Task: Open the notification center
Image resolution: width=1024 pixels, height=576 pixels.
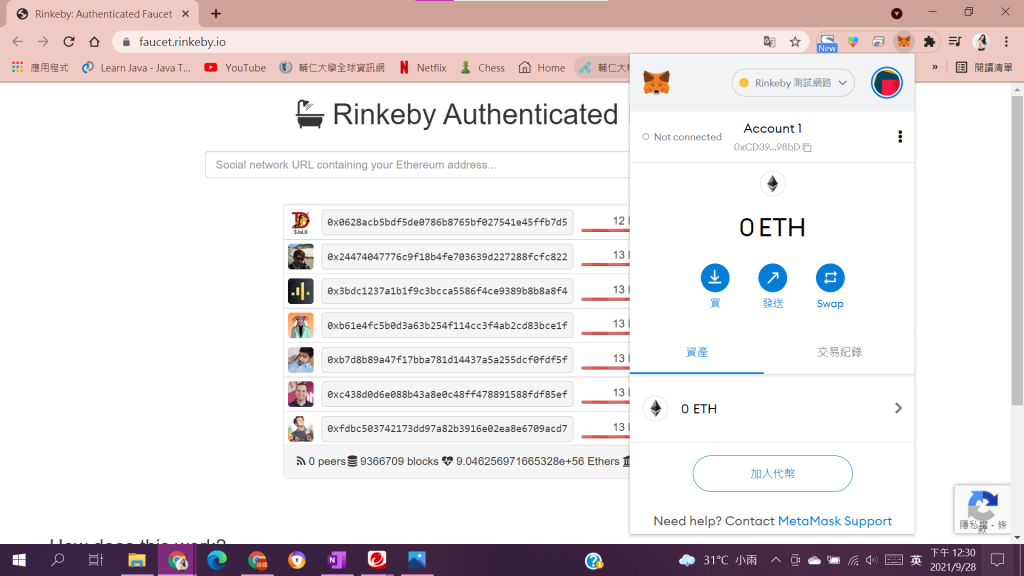Action: [997, 560]
